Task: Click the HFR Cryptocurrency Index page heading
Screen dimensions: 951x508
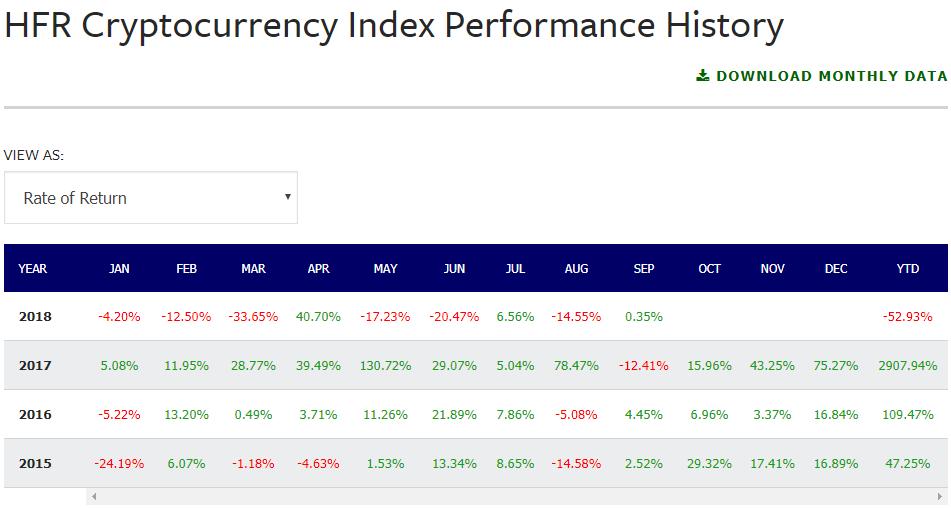Action: [394, 27]
